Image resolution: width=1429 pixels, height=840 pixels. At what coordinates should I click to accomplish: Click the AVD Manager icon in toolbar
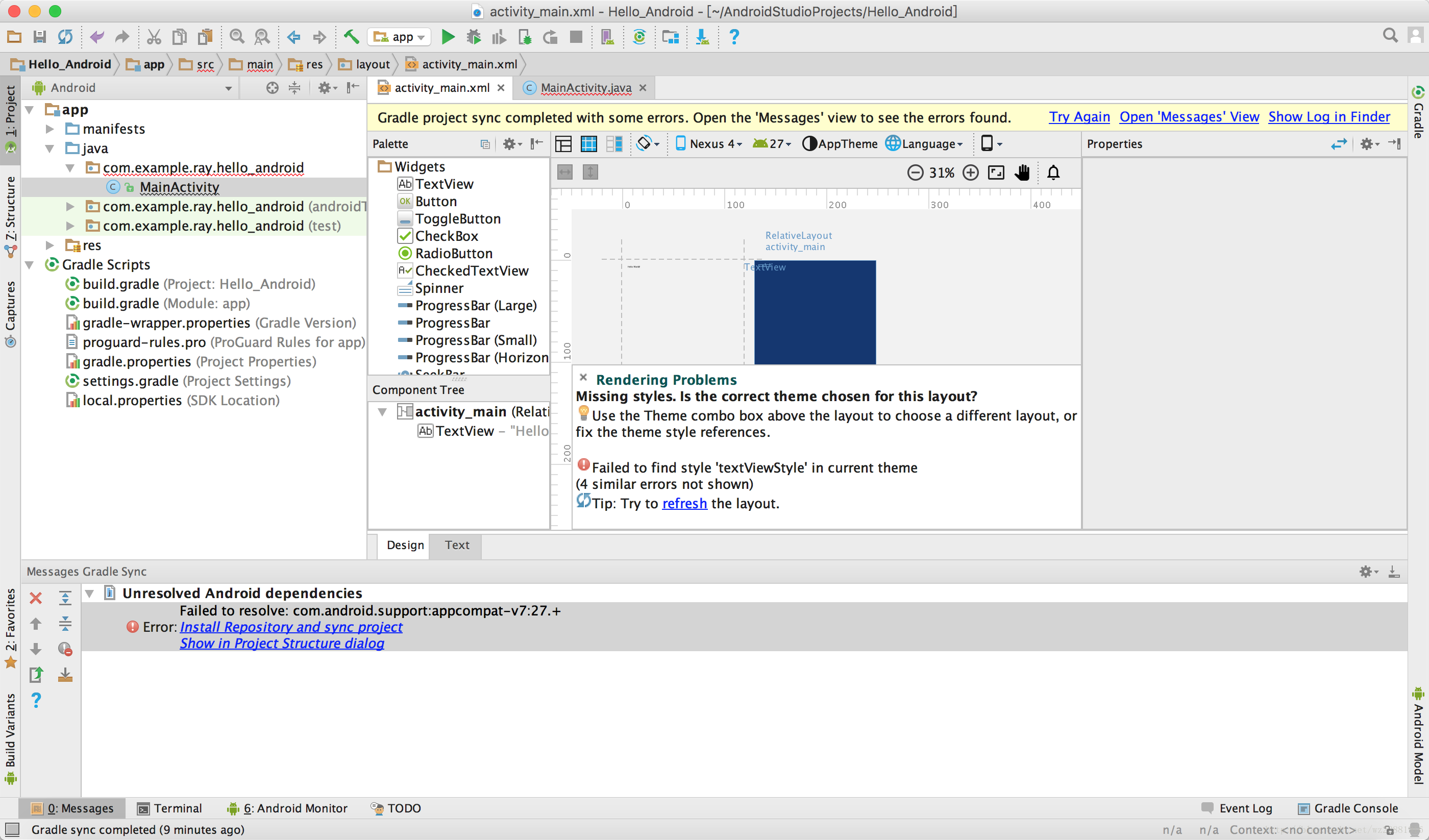pos(607,37)
